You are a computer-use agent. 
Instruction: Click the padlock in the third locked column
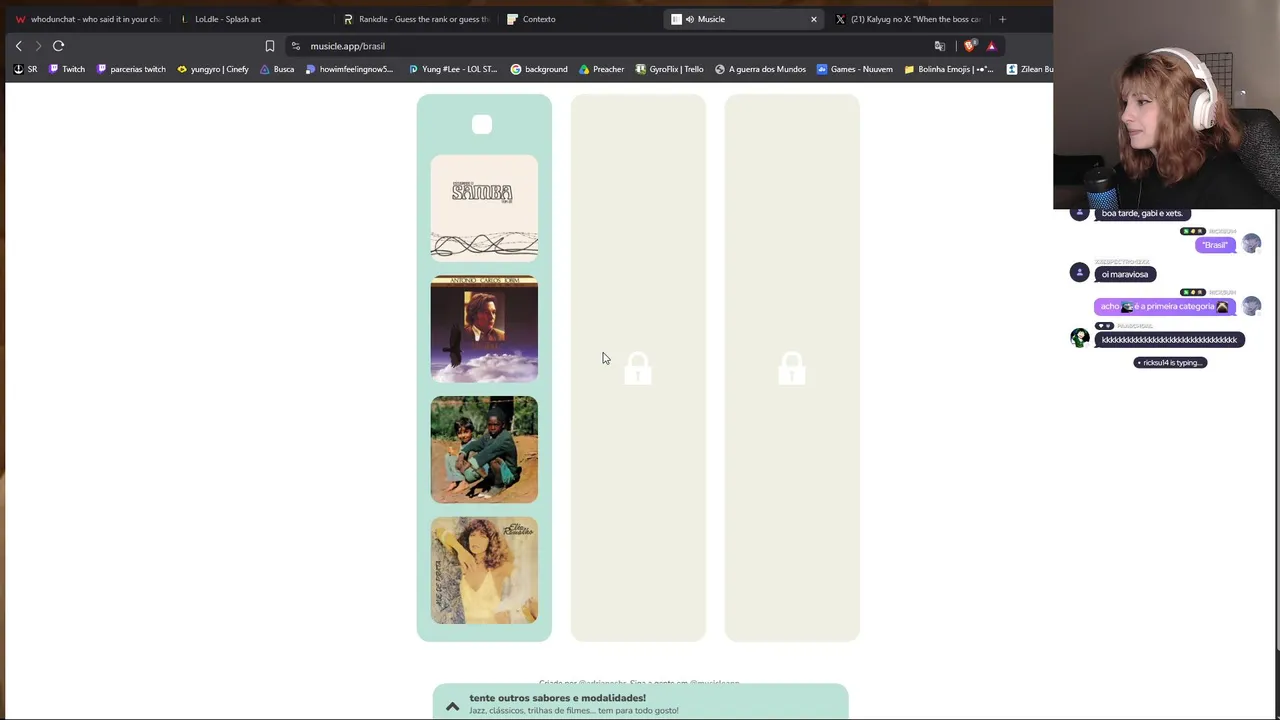pos(792,368)
